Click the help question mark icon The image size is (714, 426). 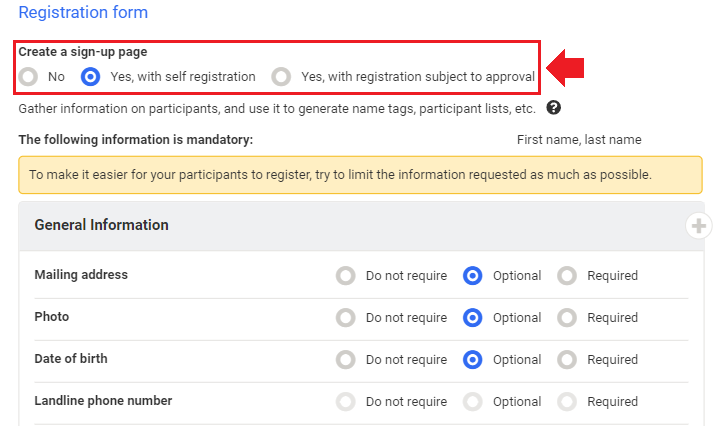coord(554,108)
